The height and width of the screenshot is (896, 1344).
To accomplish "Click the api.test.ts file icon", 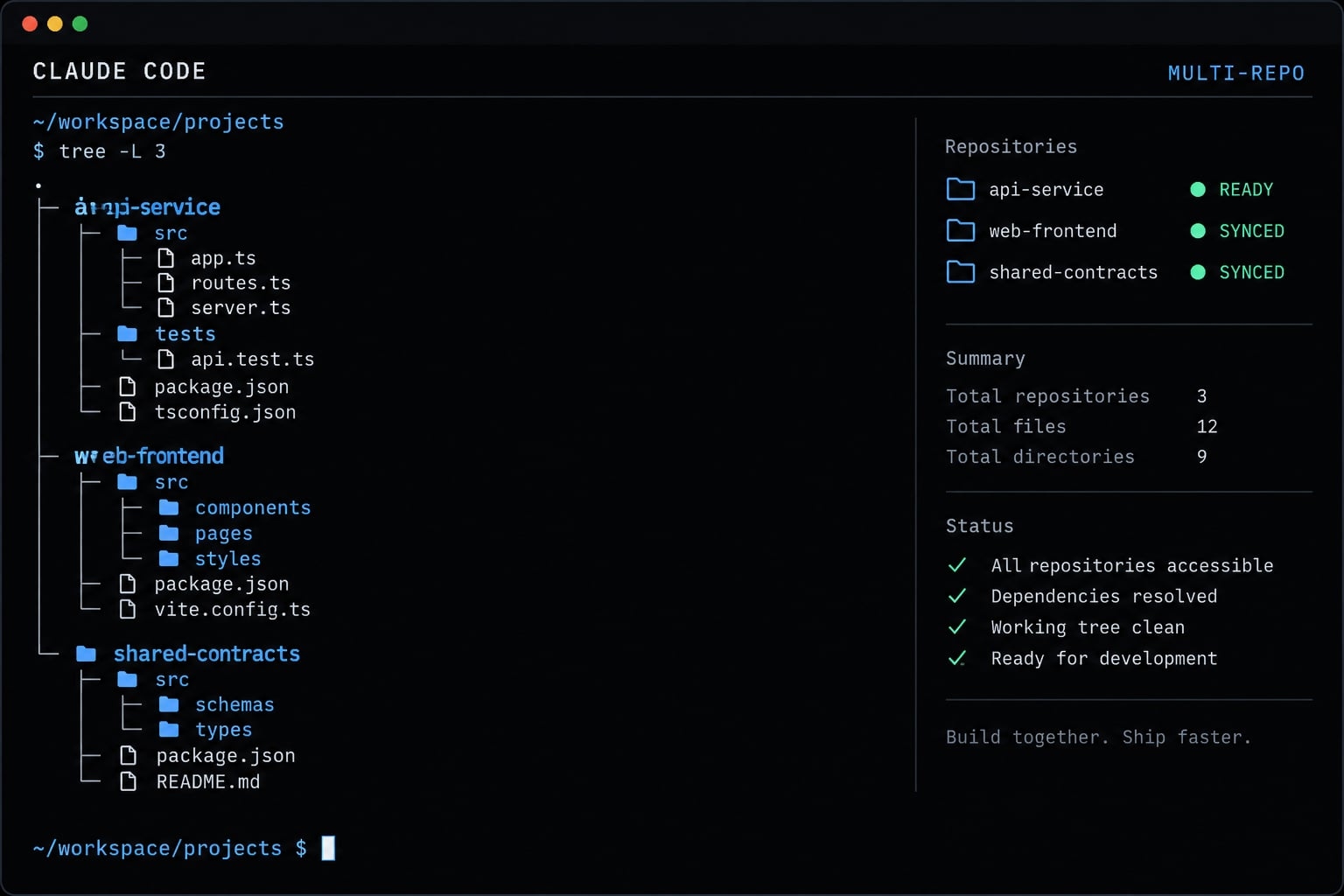I will pyautogui.click(x=165, y=359).
